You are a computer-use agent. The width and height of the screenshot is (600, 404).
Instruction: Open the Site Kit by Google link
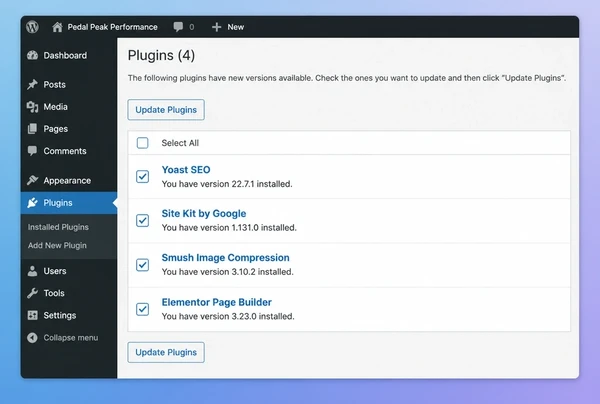pyautogui.click(x=204, y=213)
